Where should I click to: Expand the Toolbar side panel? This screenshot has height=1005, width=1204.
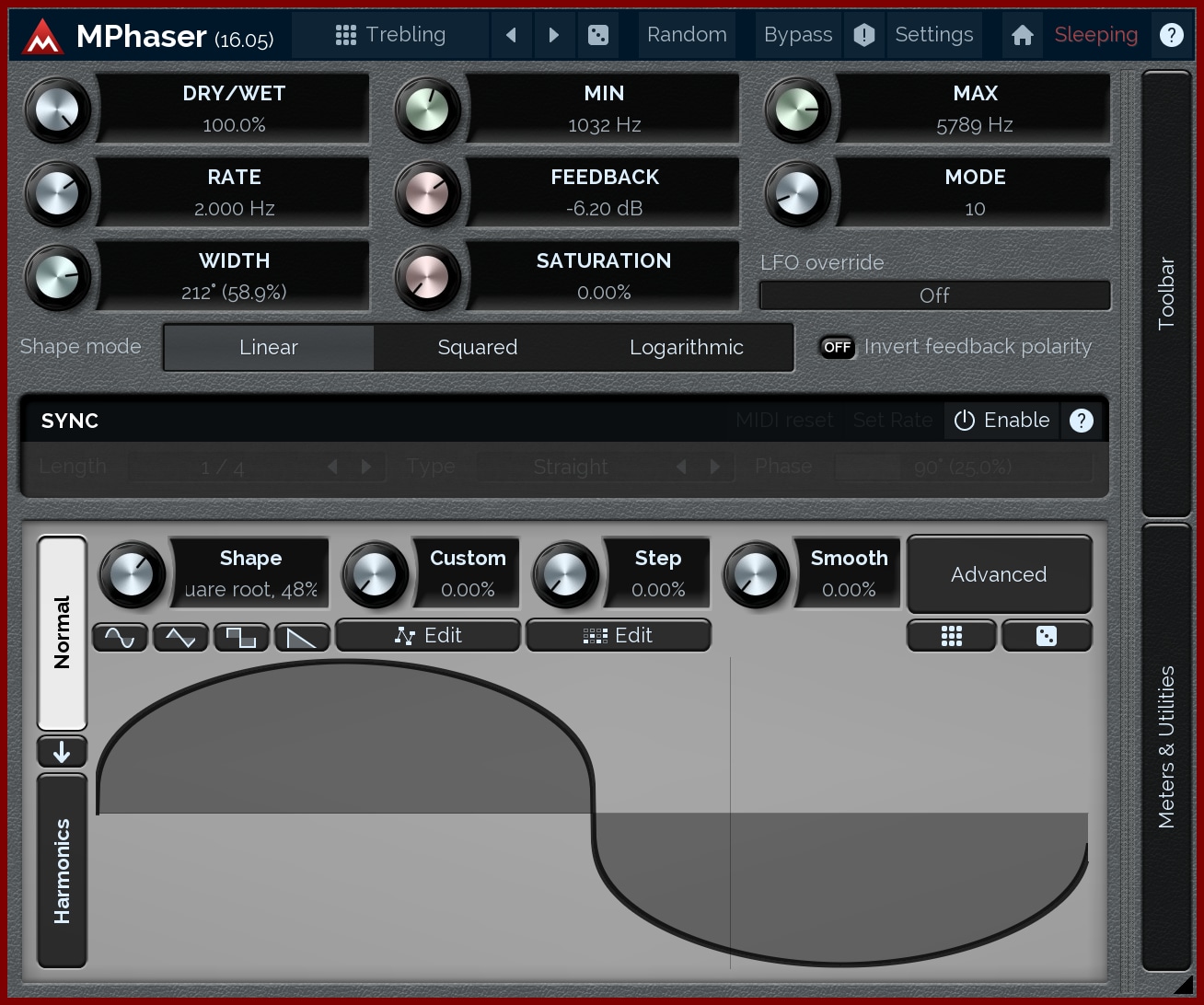[1166, 294]
